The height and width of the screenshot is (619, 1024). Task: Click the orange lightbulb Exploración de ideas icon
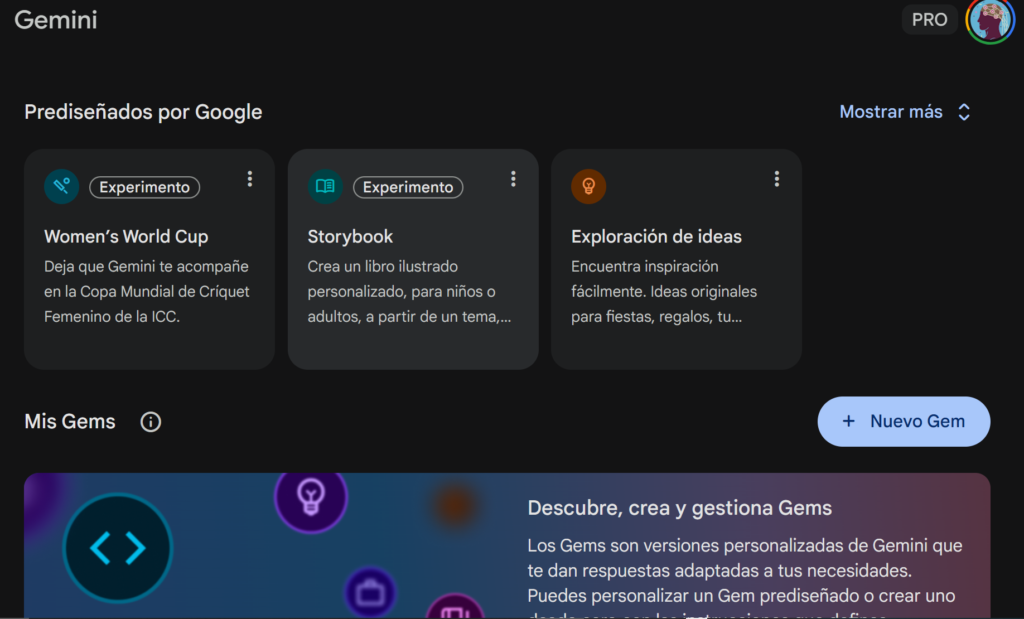[588, 187]
